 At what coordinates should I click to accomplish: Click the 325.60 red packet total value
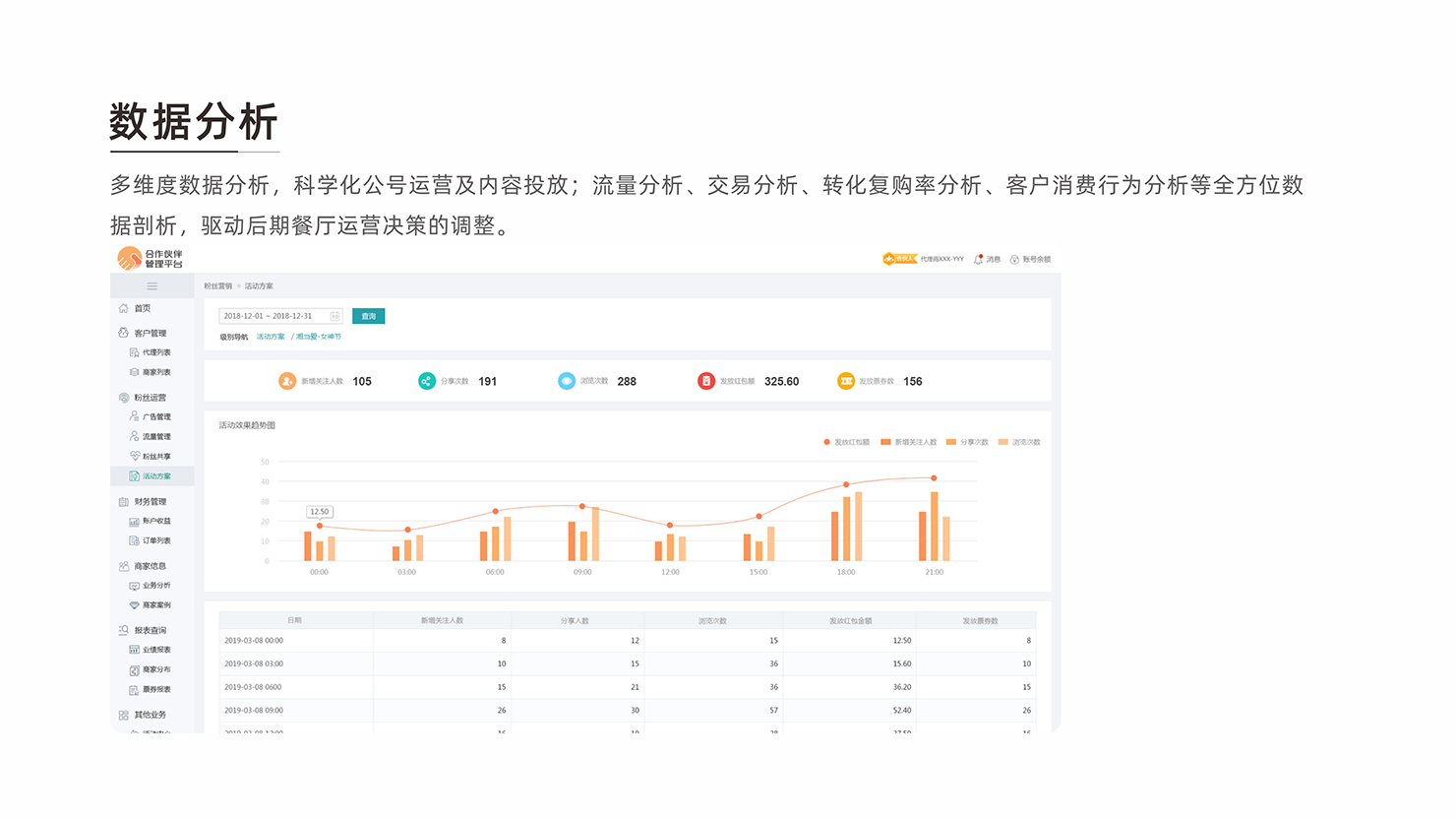click(x=781, y=381)
